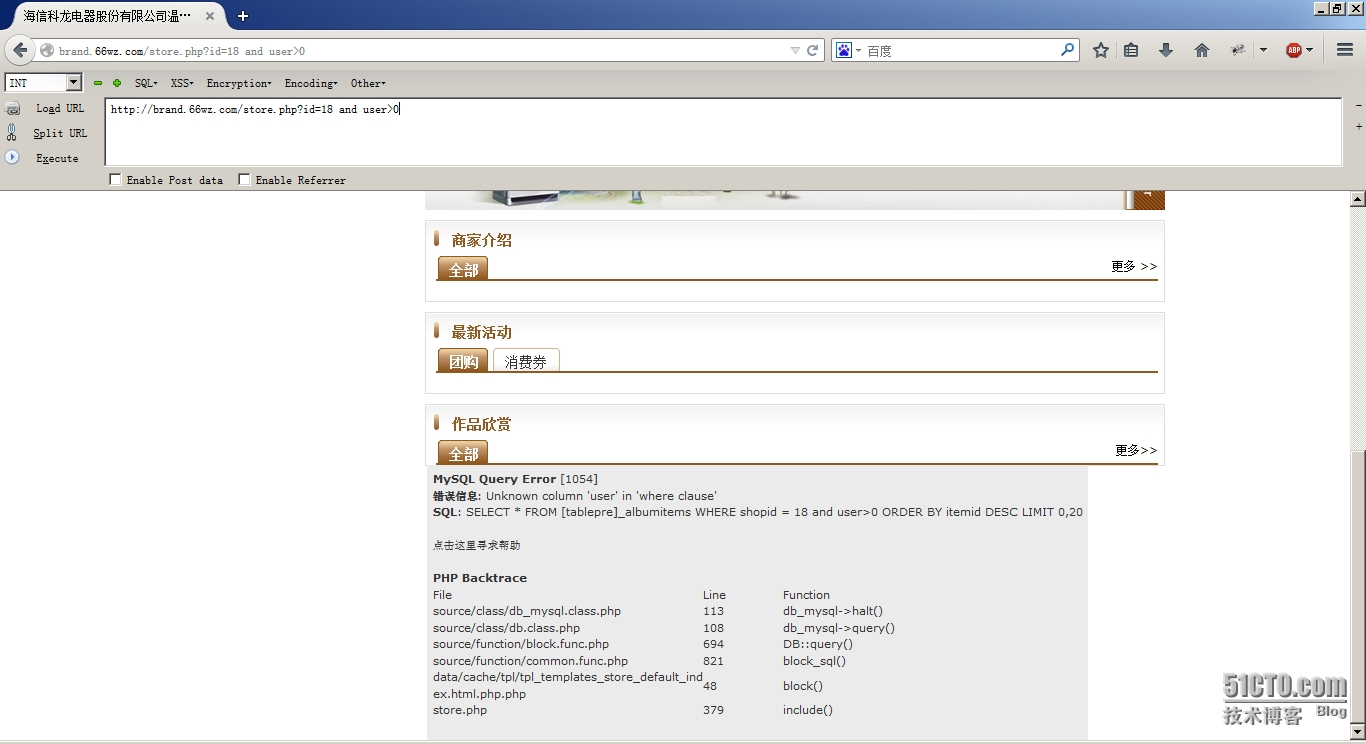1366x744 pixels.
Task: Click the globe site identity icon
Action: coord(47,50)
